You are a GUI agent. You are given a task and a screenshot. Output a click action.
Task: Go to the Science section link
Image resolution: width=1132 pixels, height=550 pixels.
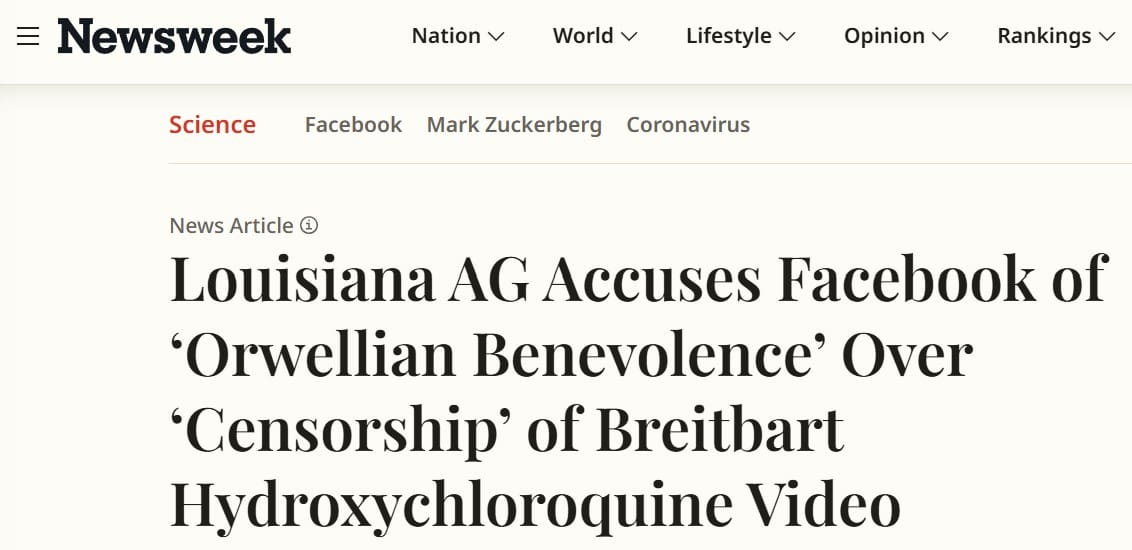pyautogui.click(x=212, y=125)
